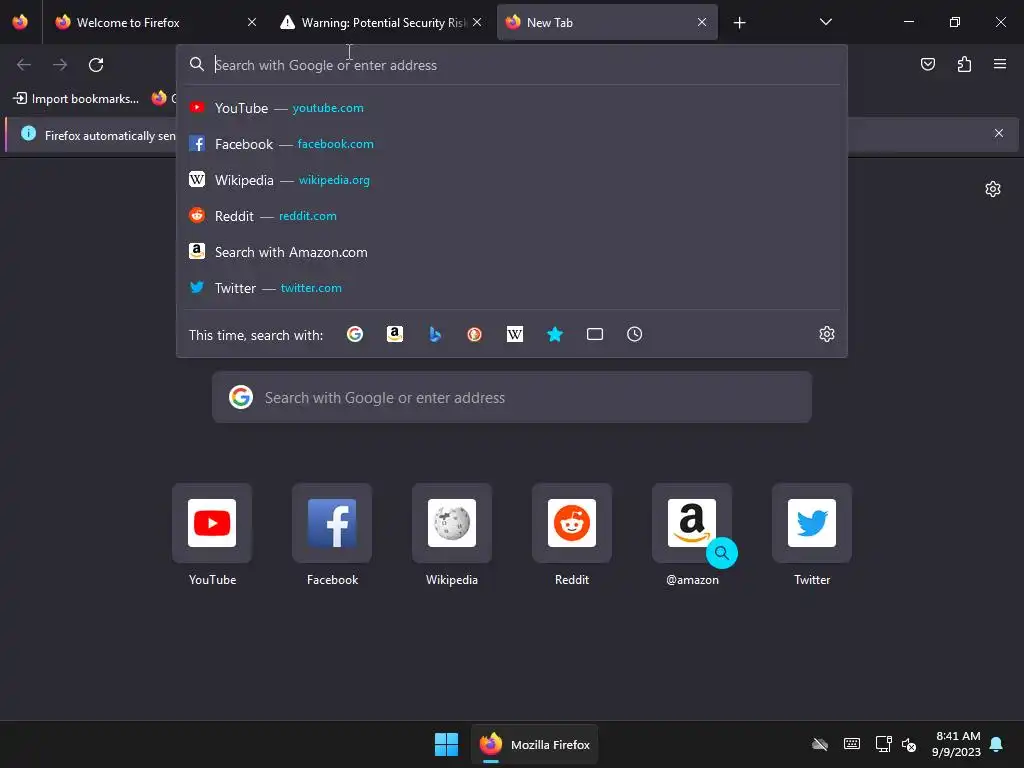The image size is (1024, 768).
Task: Search open tabs with the tab icon
Action: (595, 334)
